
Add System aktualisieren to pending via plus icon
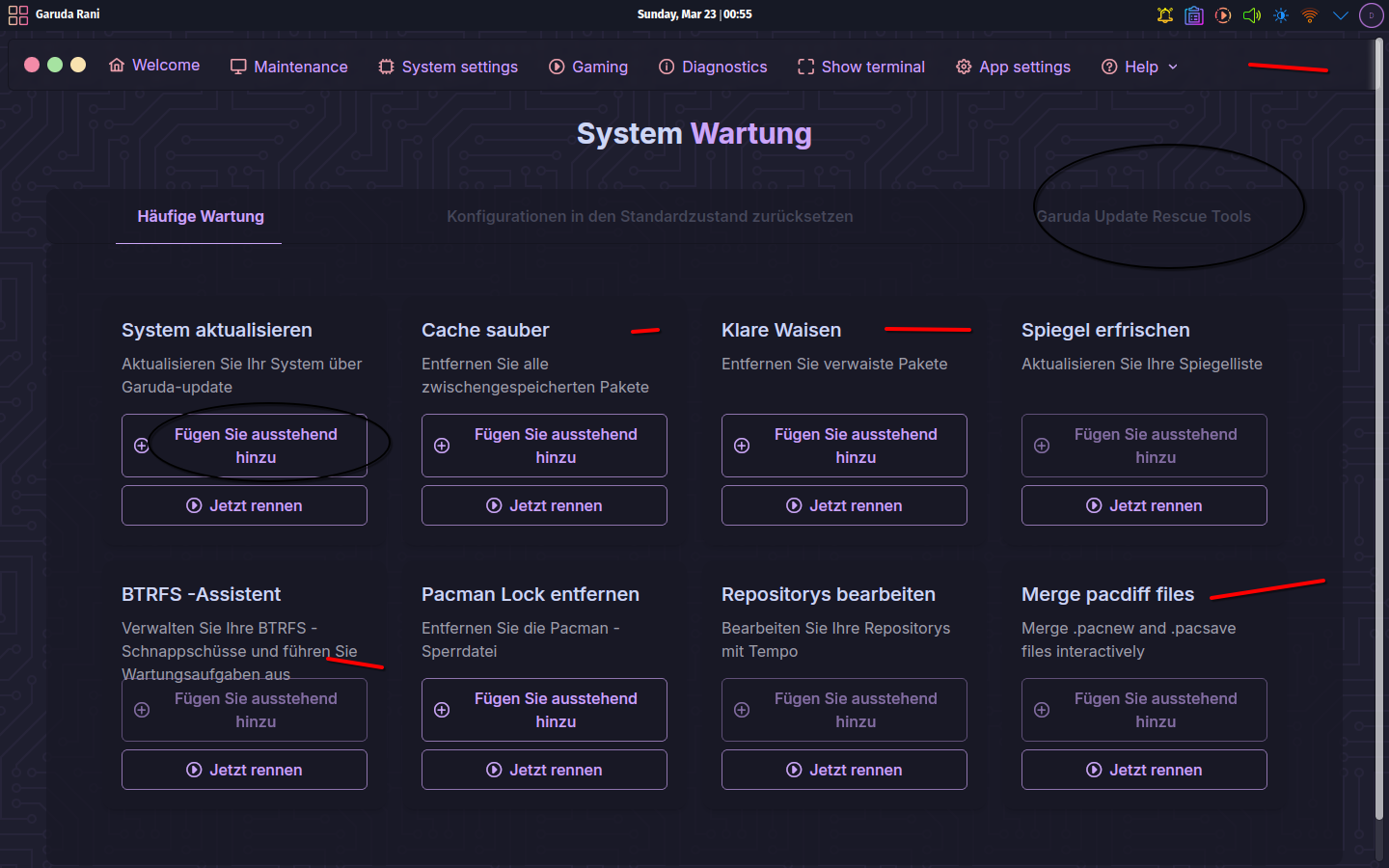(142, 446)
